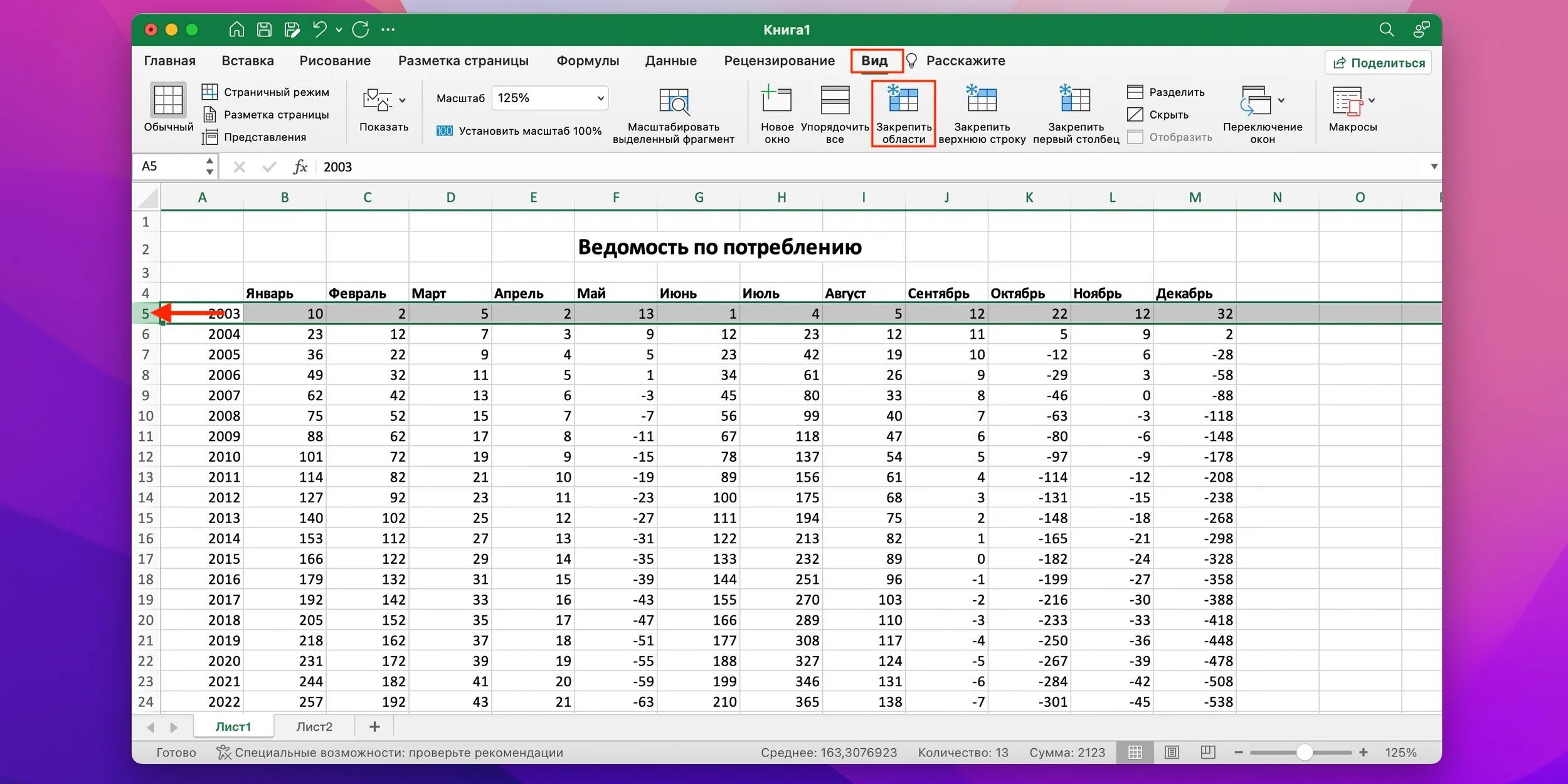This screenshot has height=784, width=1568.
Task: Click the zoom slider in status bar
Action: point(1303,752)
